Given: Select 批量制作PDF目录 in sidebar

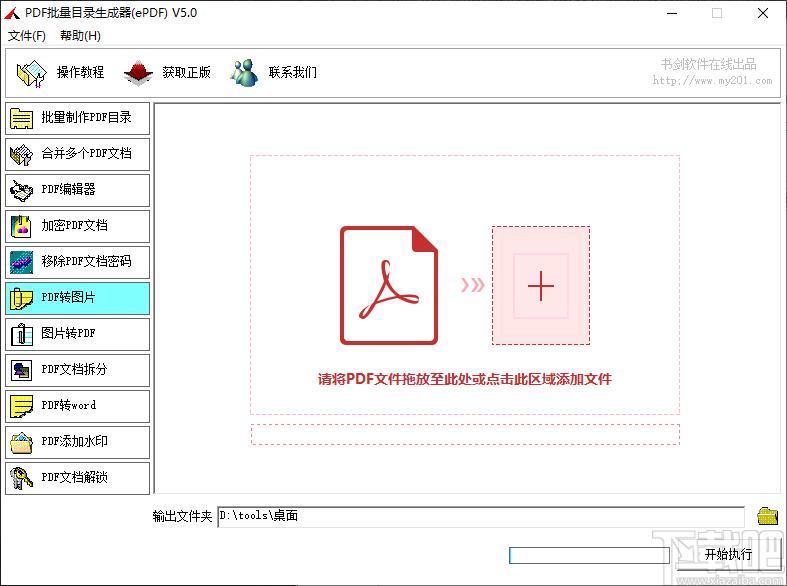Looking at the screenshot, I should click(x=78, y=118).
